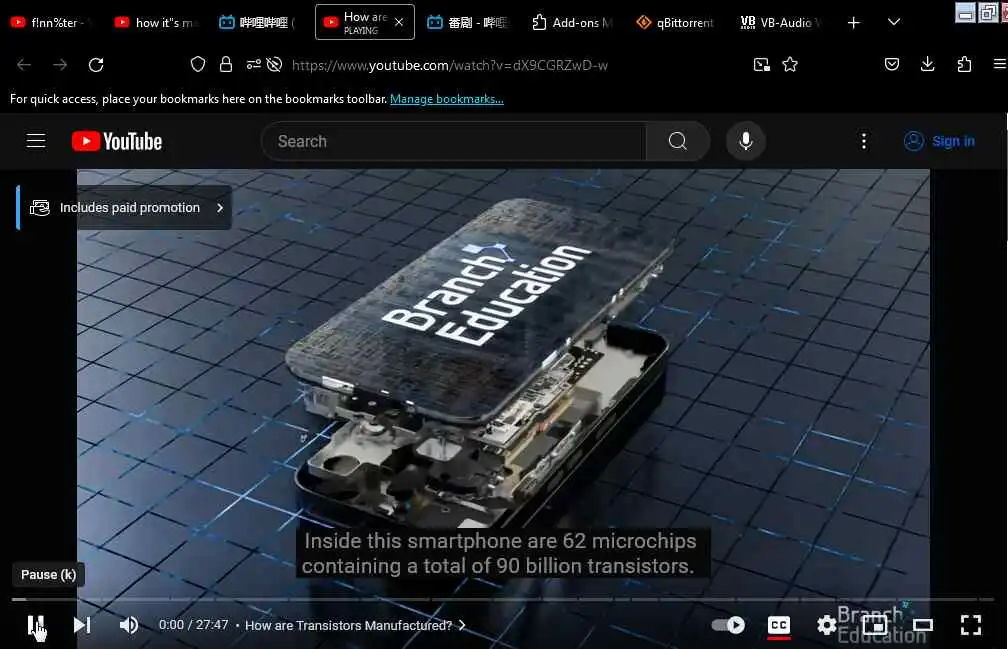Reload the current page

pos(96,65)
